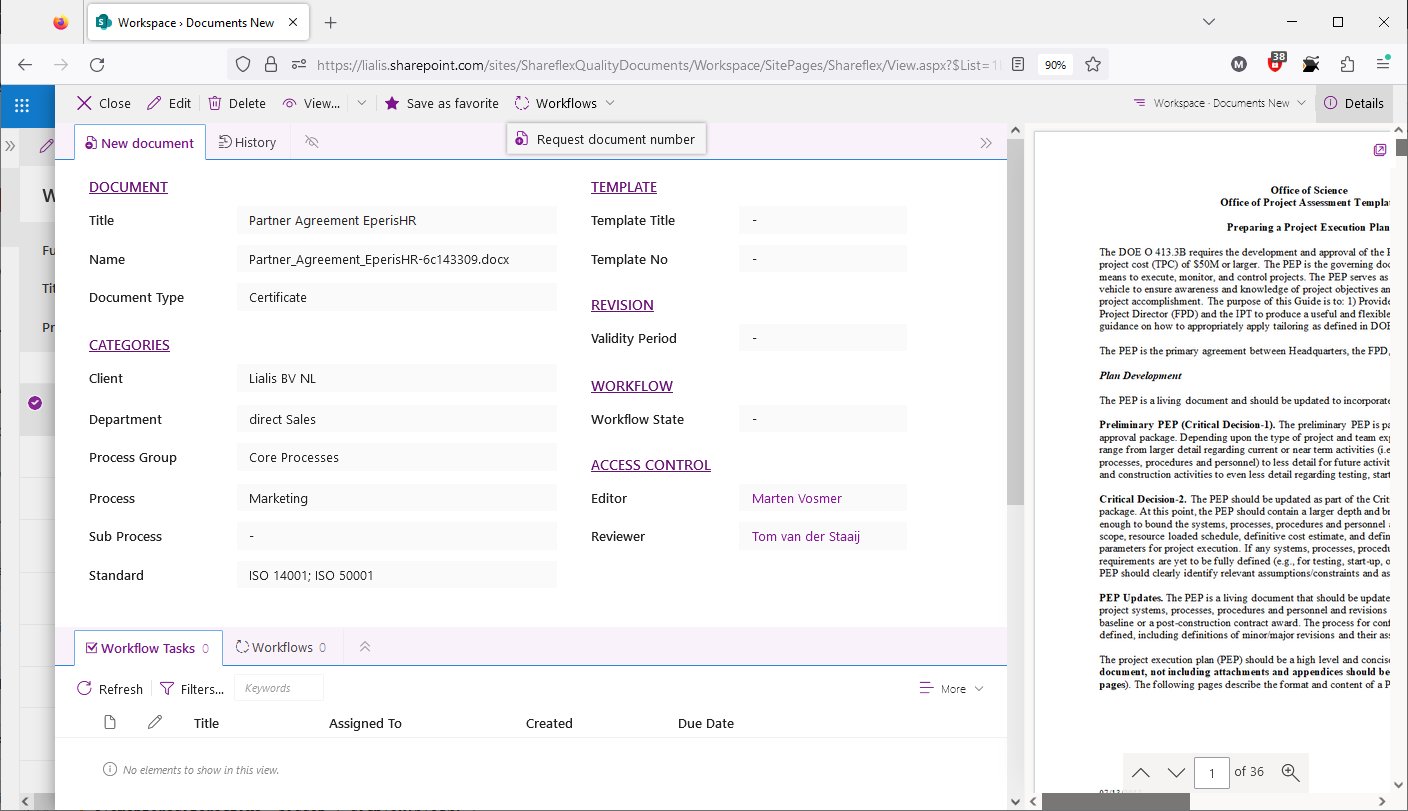Image resolution: width=1408 pixels, height=811 pixels.
Task: Open Filters... for workflow tasks
Action: tap(192, 689)
